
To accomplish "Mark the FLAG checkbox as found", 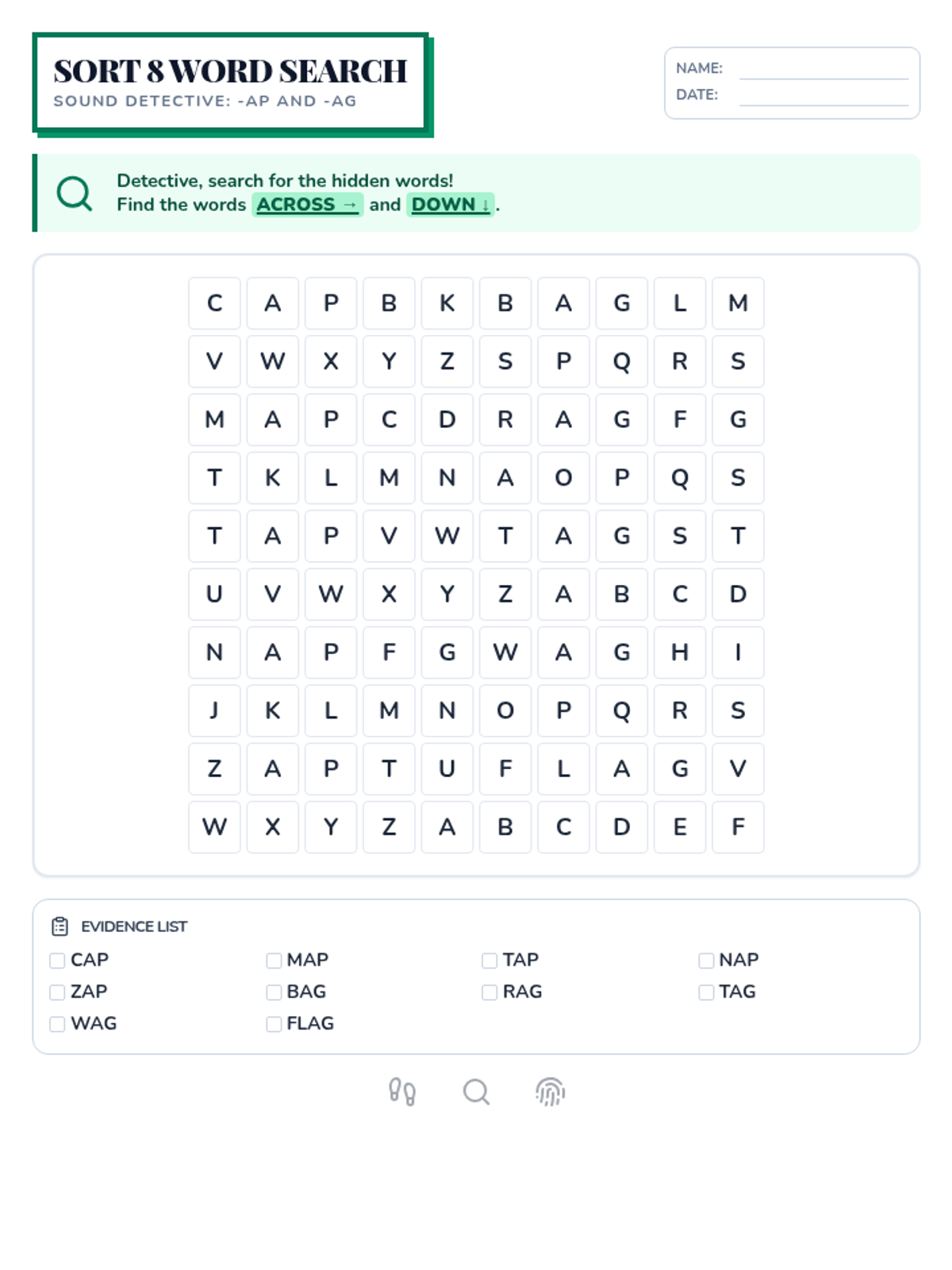I will tap(274, 1024).
